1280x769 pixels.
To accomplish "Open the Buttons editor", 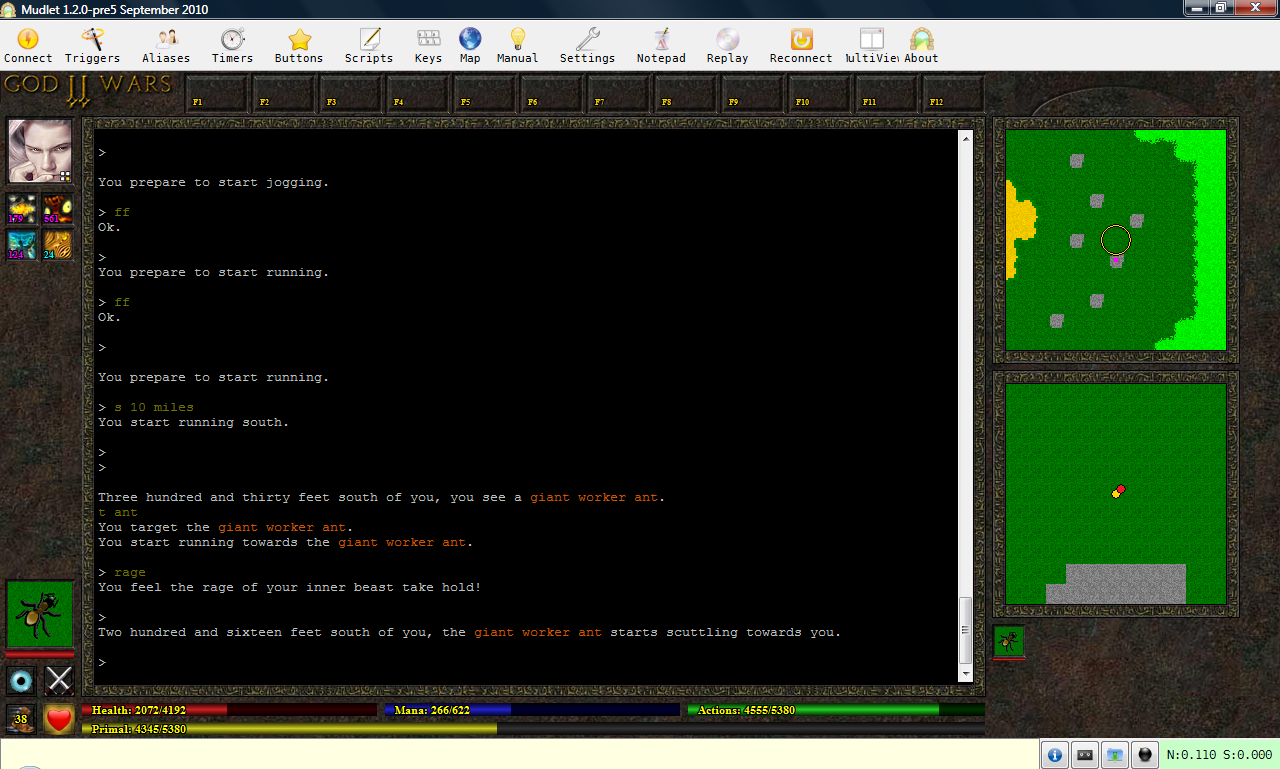I will pyautogui.click(x=299, y=46).
